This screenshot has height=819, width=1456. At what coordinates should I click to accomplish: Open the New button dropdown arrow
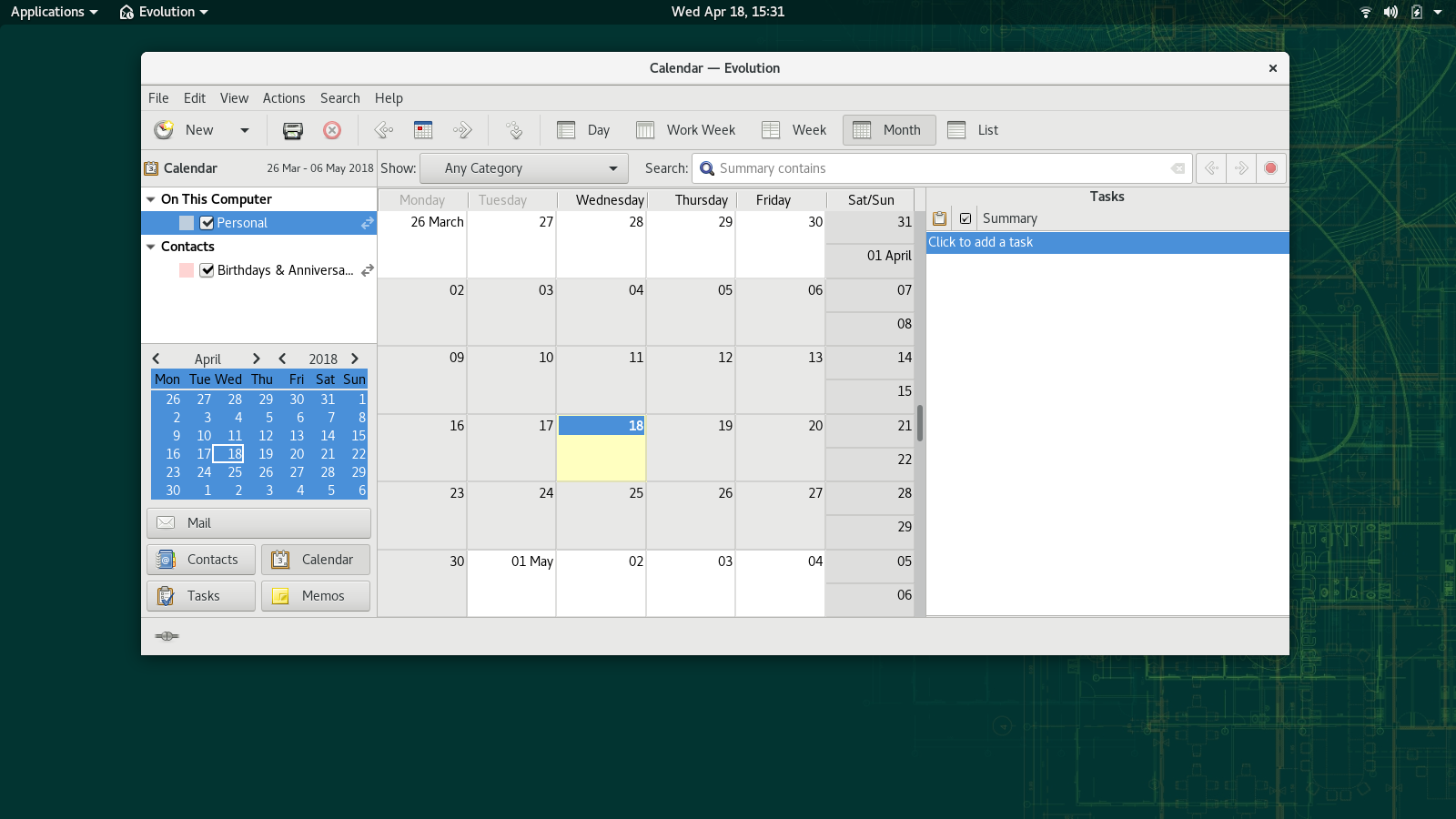pos(244,130)
